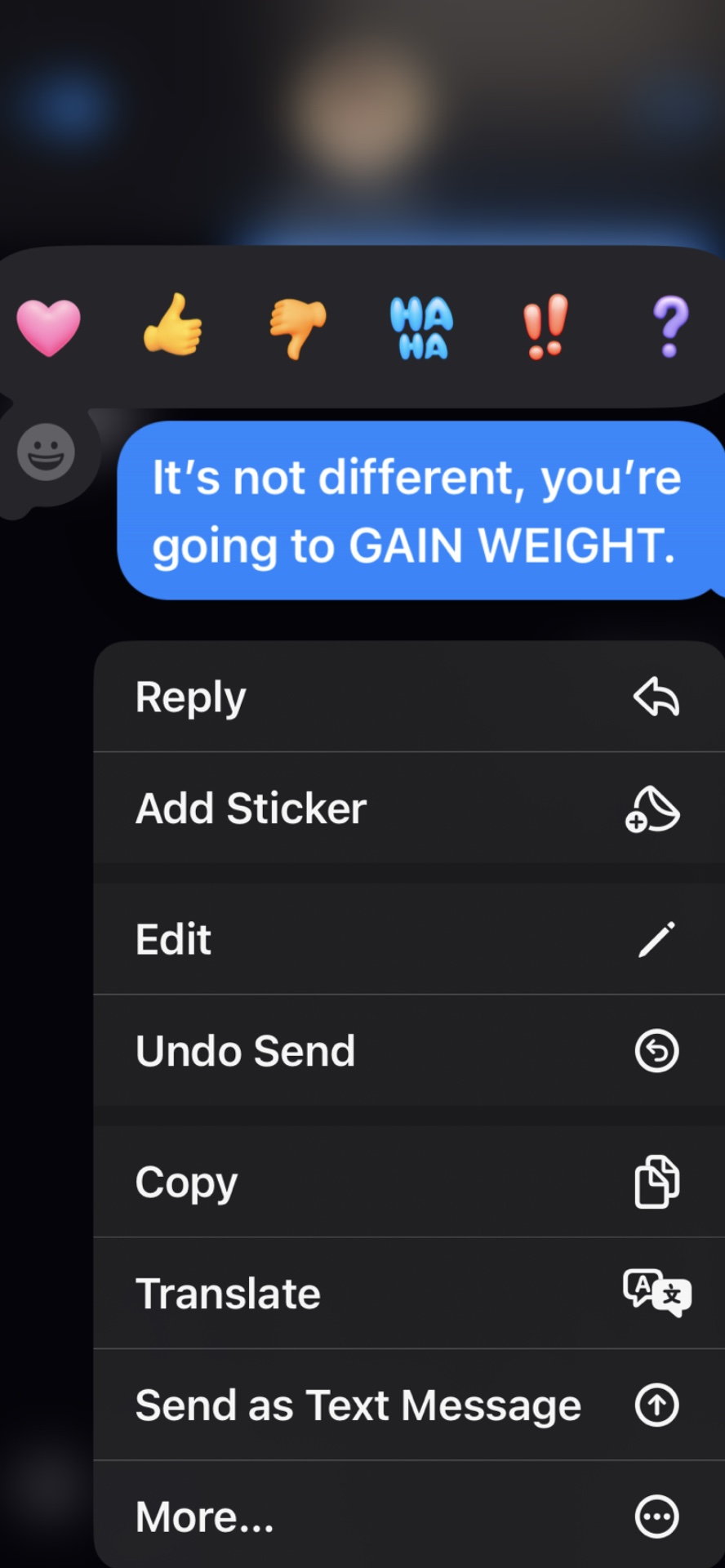Open the More ellipsis icon
This screenshot has width=725, height=1568.
click(656, 1517)
